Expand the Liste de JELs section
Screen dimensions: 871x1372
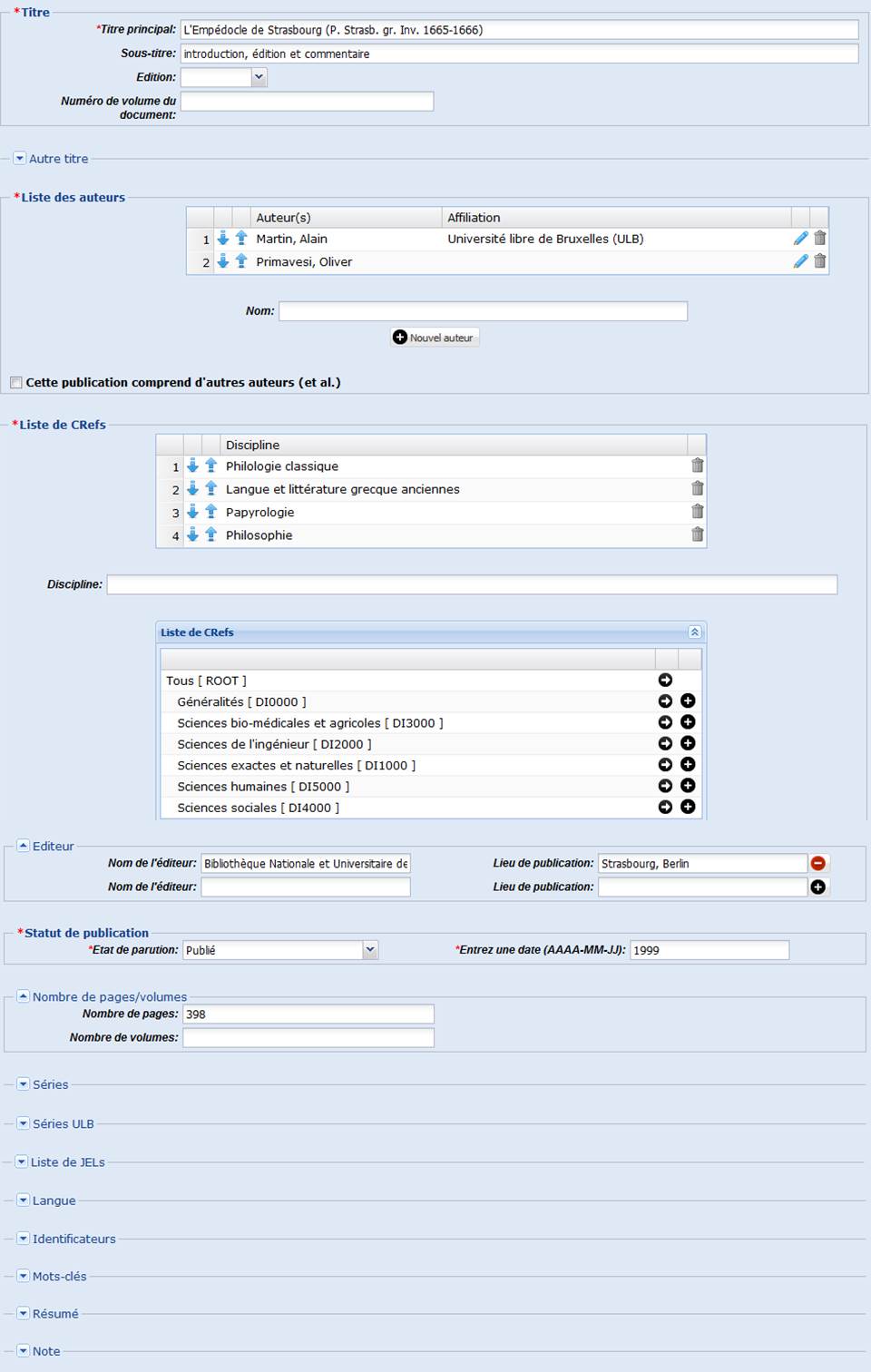click(22, 1161)
